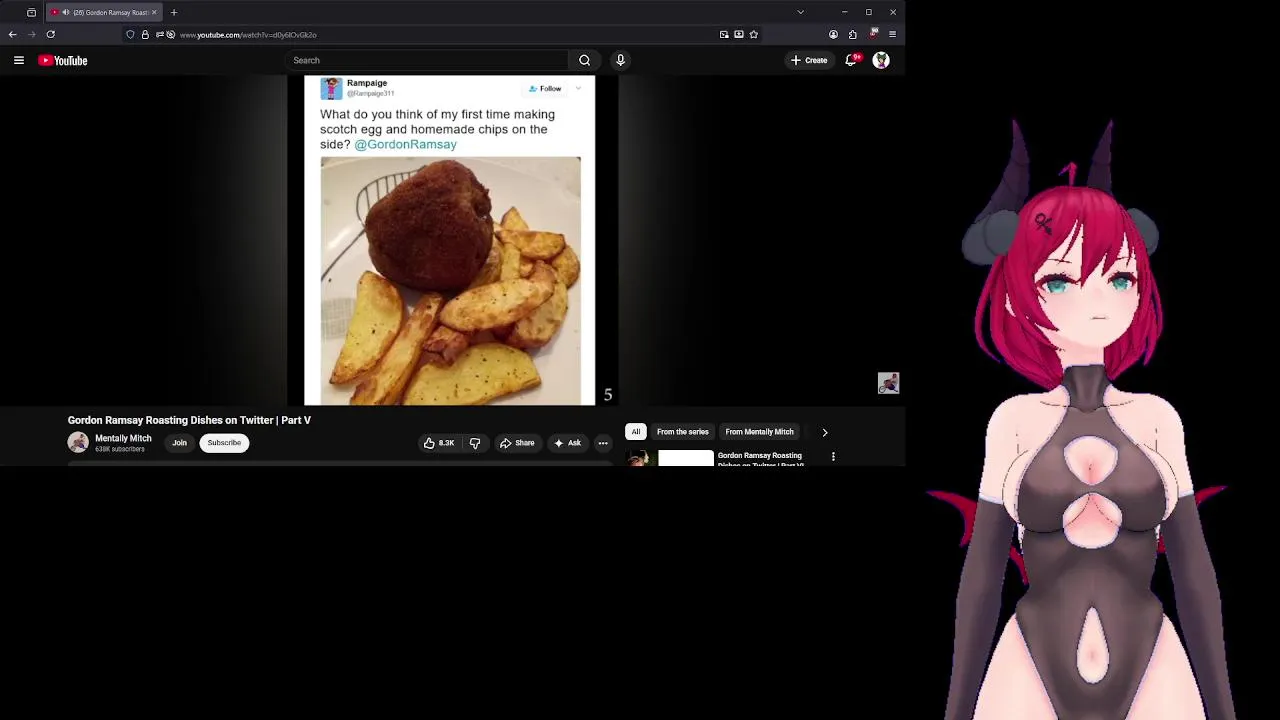Click the Share button
This screenshot has width=1280, height=720.
point(517,443)
